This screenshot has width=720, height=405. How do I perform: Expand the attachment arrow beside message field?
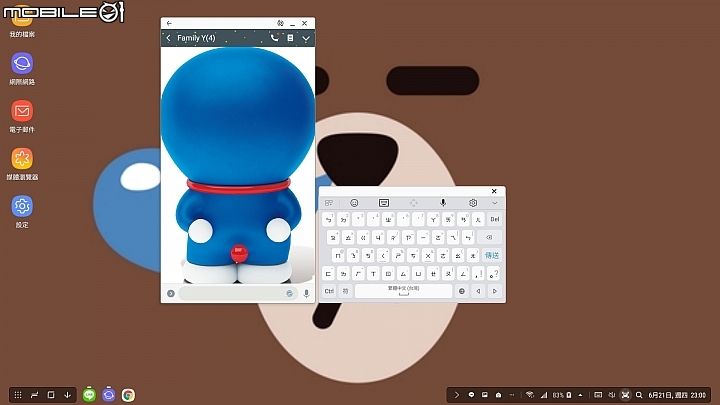tap(171, 293)
